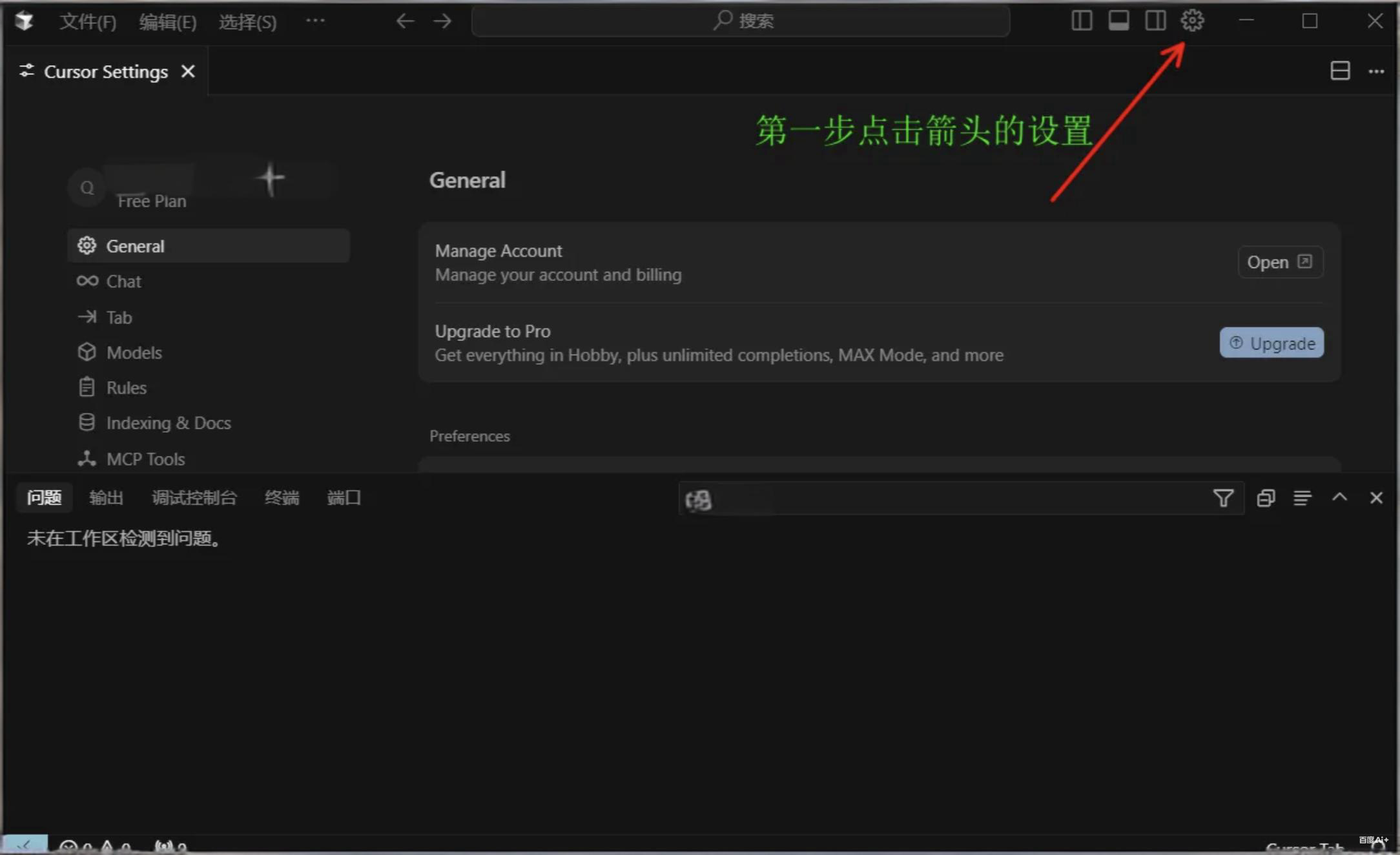Open MCP Tools settings section
This screenshot has height=855, width=1400.
tap(145, 459)
